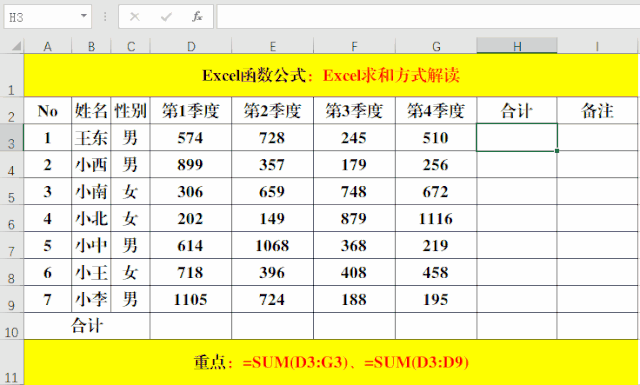Click the Enter checkmark icon in formula bar
The width and height of the screenshot is (640, 385).
166,17
